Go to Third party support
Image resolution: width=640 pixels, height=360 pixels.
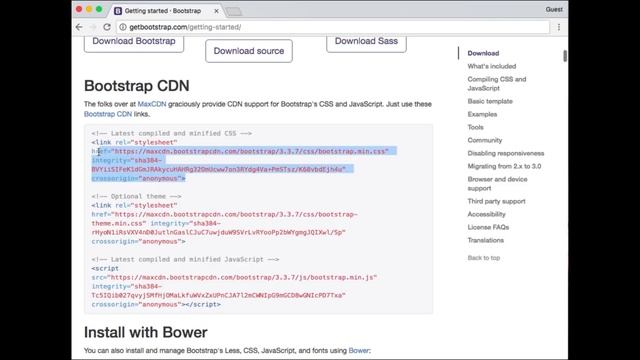(x=496, y=201)
